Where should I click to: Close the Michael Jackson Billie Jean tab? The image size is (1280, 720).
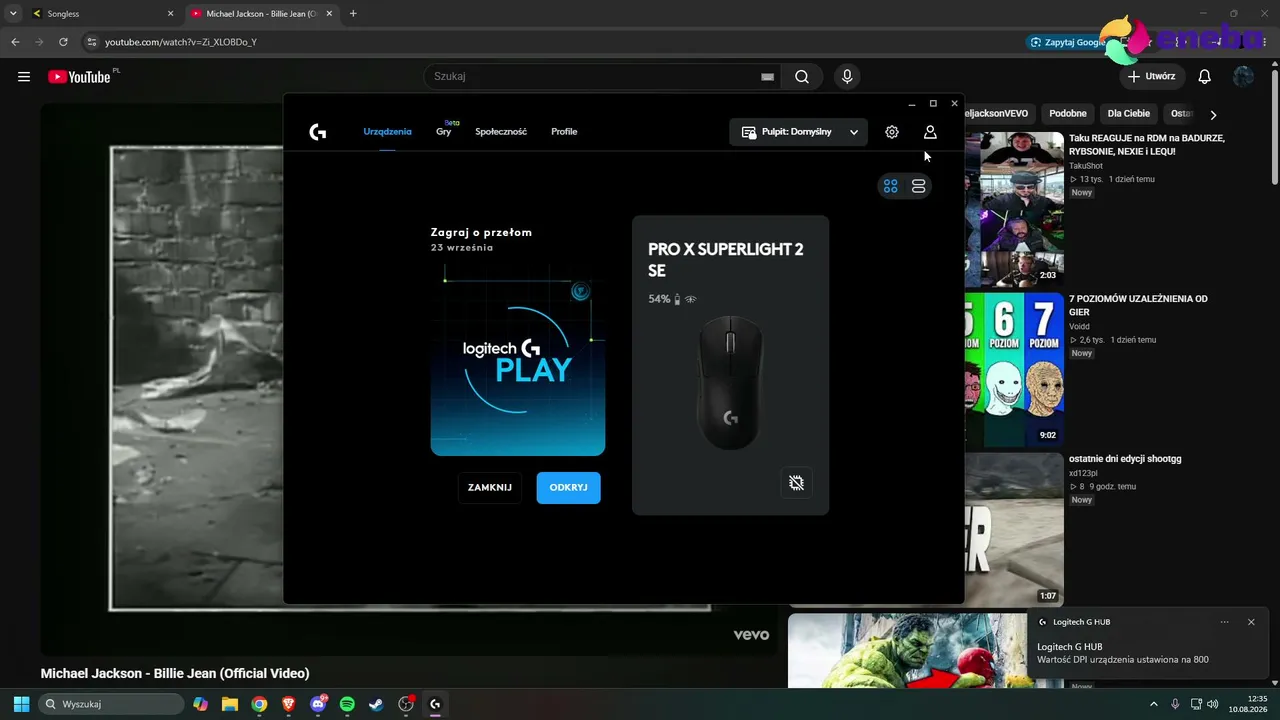click(x=329, y=14)
